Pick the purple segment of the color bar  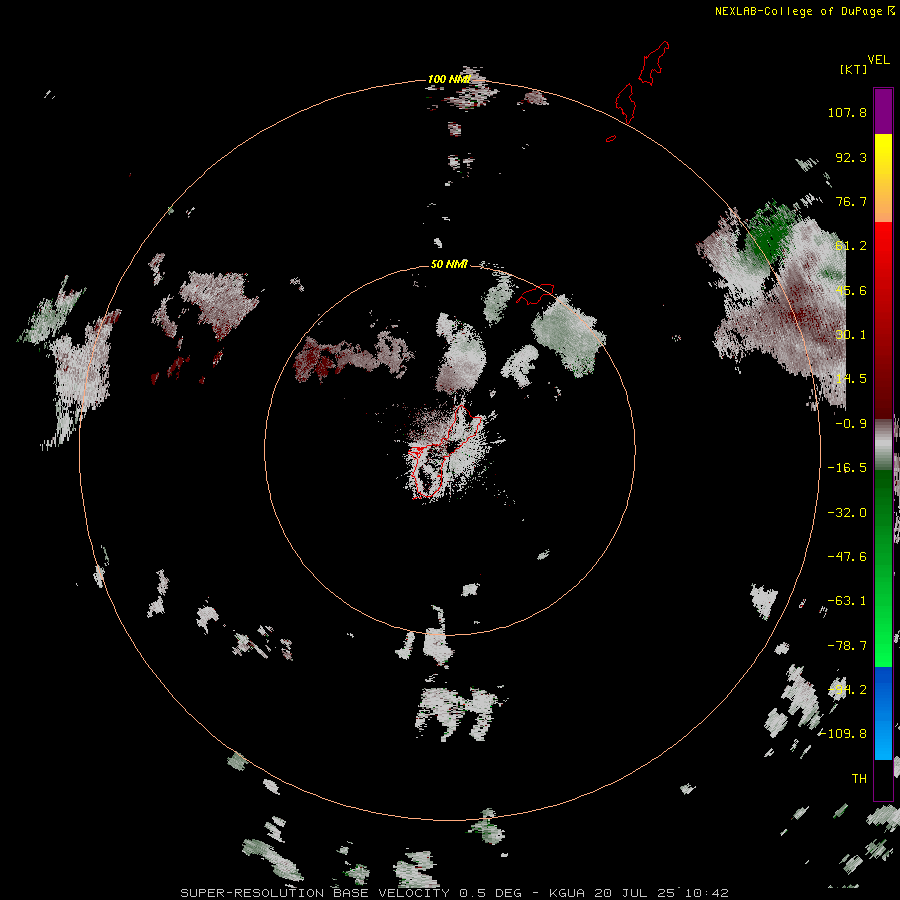pos(883,111)
